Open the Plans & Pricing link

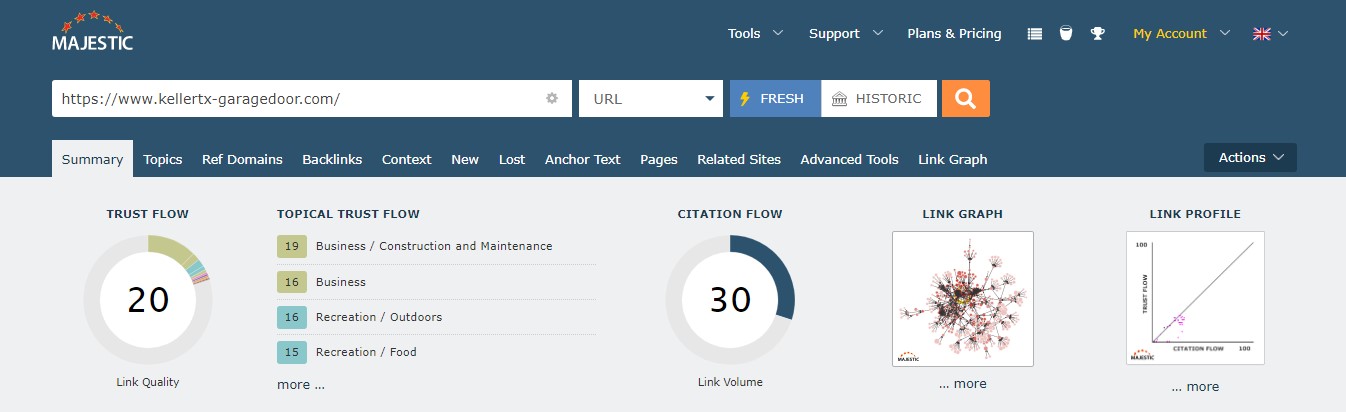coord(954,33)
